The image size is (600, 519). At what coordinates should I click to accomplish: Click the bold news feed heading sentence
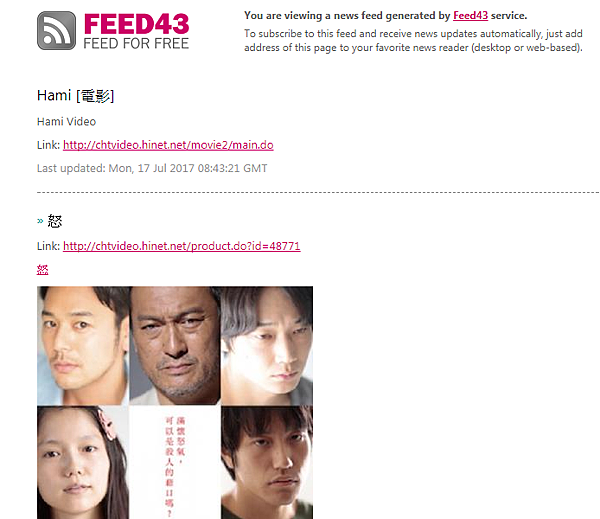[x=385, y=16]
